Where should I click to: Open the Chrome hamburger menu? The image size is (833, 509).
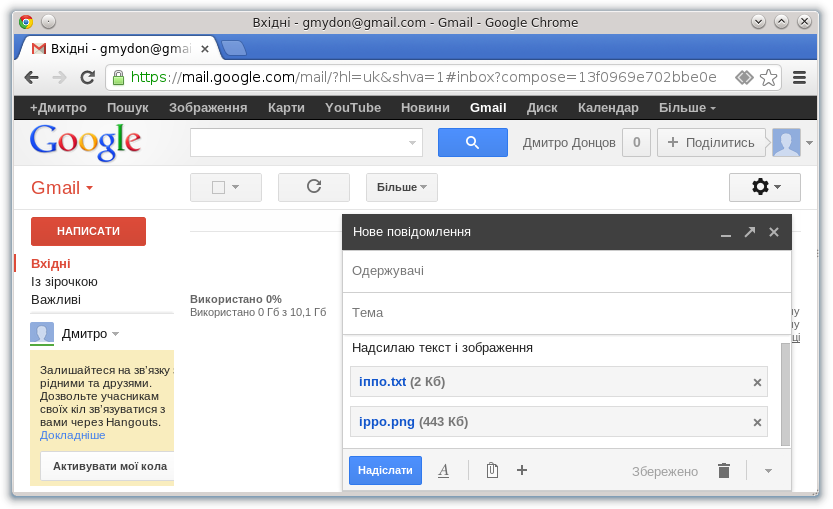pos(799,78)
